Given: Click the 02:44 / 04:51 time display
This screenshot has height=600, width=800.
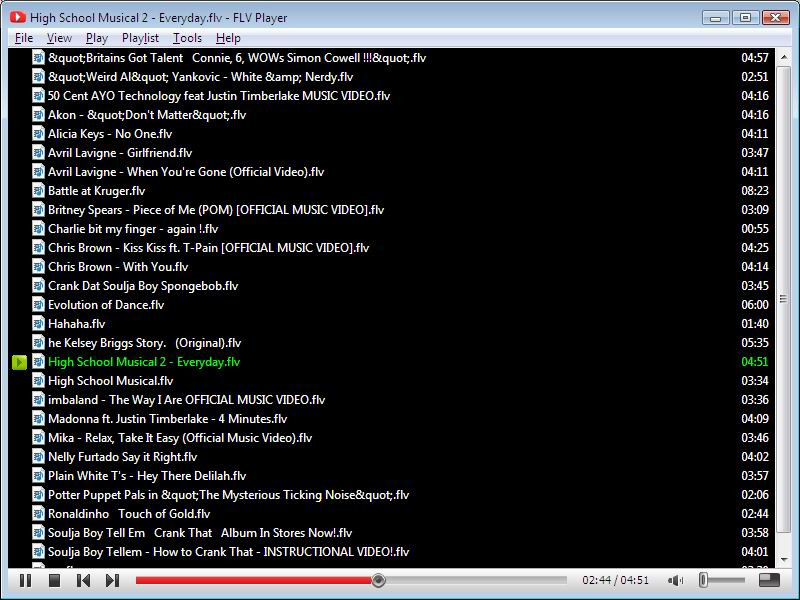Looking at the screenshot, I should (x=615, y=580).
